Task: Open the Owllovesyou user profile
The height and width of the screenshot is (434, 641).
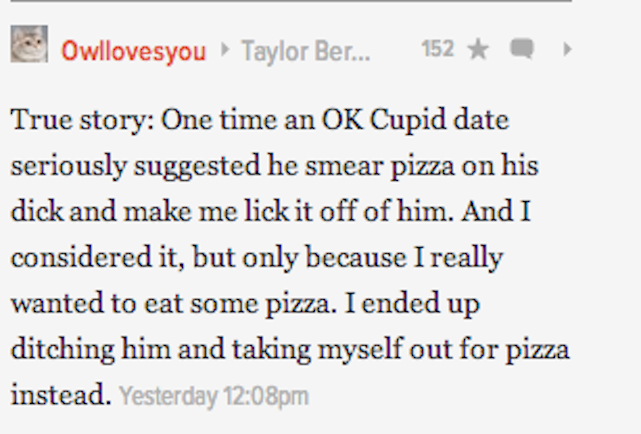Action: coord(133,50)
